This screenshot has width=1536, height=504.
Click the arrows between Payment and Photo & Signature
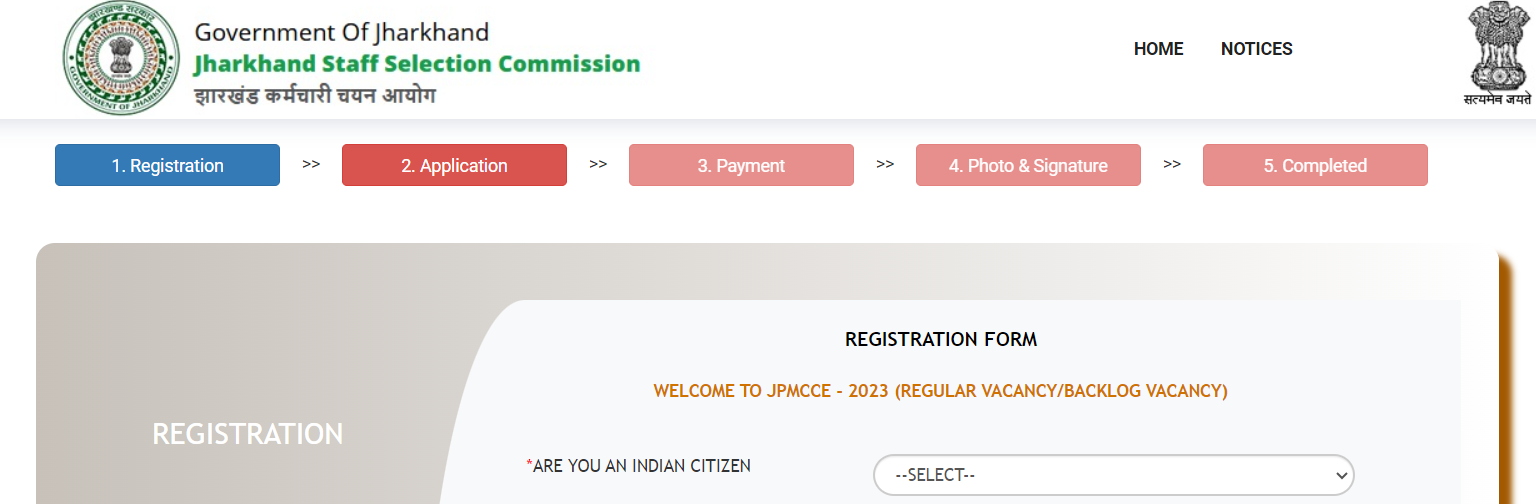pyautogui.click(x=885, y=164)
